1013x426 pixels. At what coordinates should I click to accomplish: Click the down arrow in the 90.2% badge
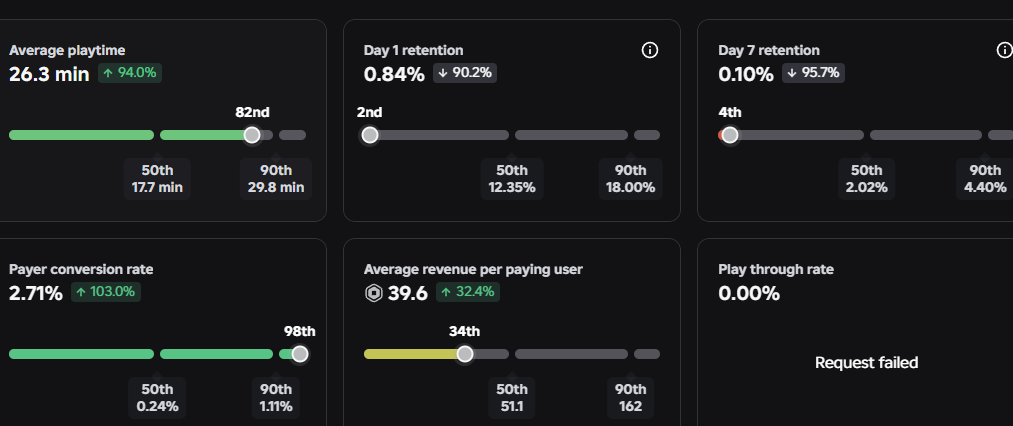pos(443,73)
